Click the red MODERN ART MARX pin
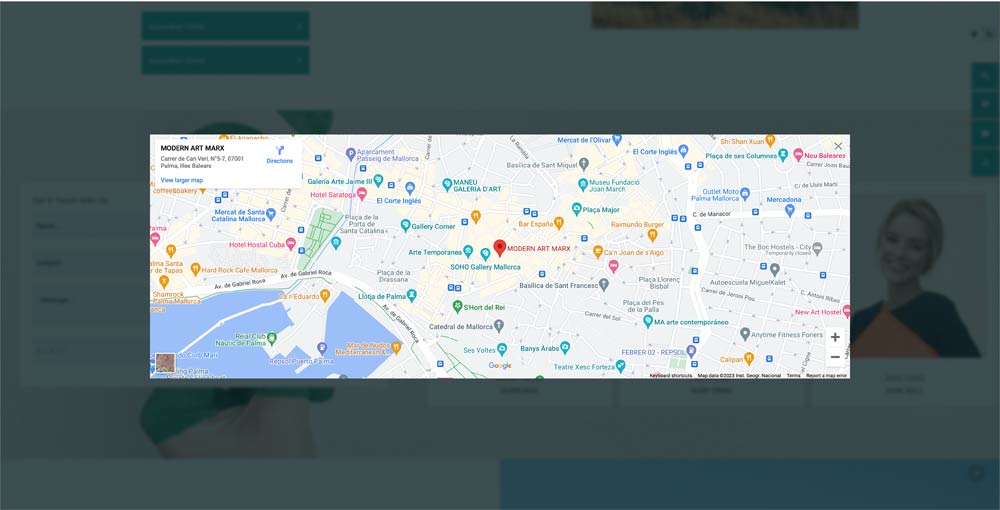This screenshot has height=510, width=1000. point(500,247)
